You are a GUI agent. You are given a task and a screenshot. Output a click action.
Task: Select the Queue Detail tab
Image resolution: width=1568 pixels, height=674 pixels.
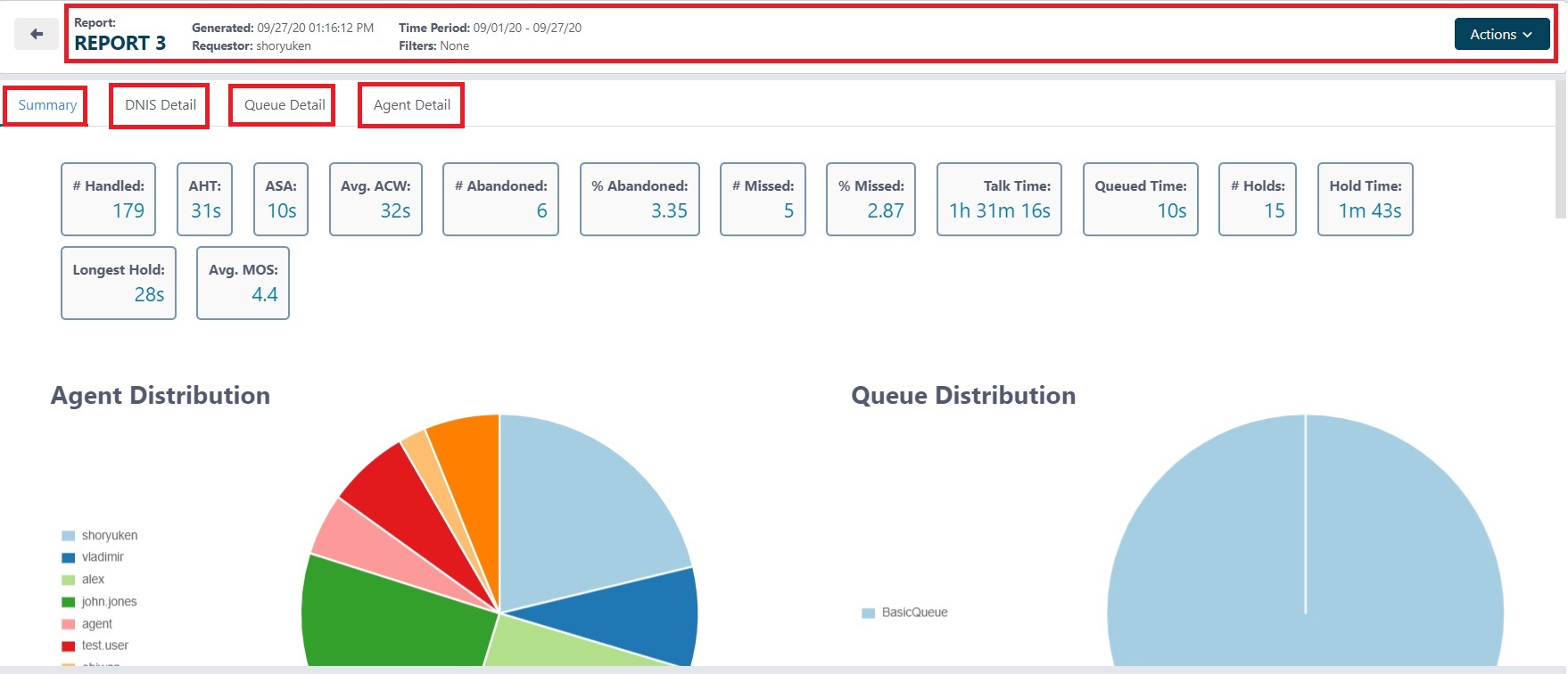point(285,105)
